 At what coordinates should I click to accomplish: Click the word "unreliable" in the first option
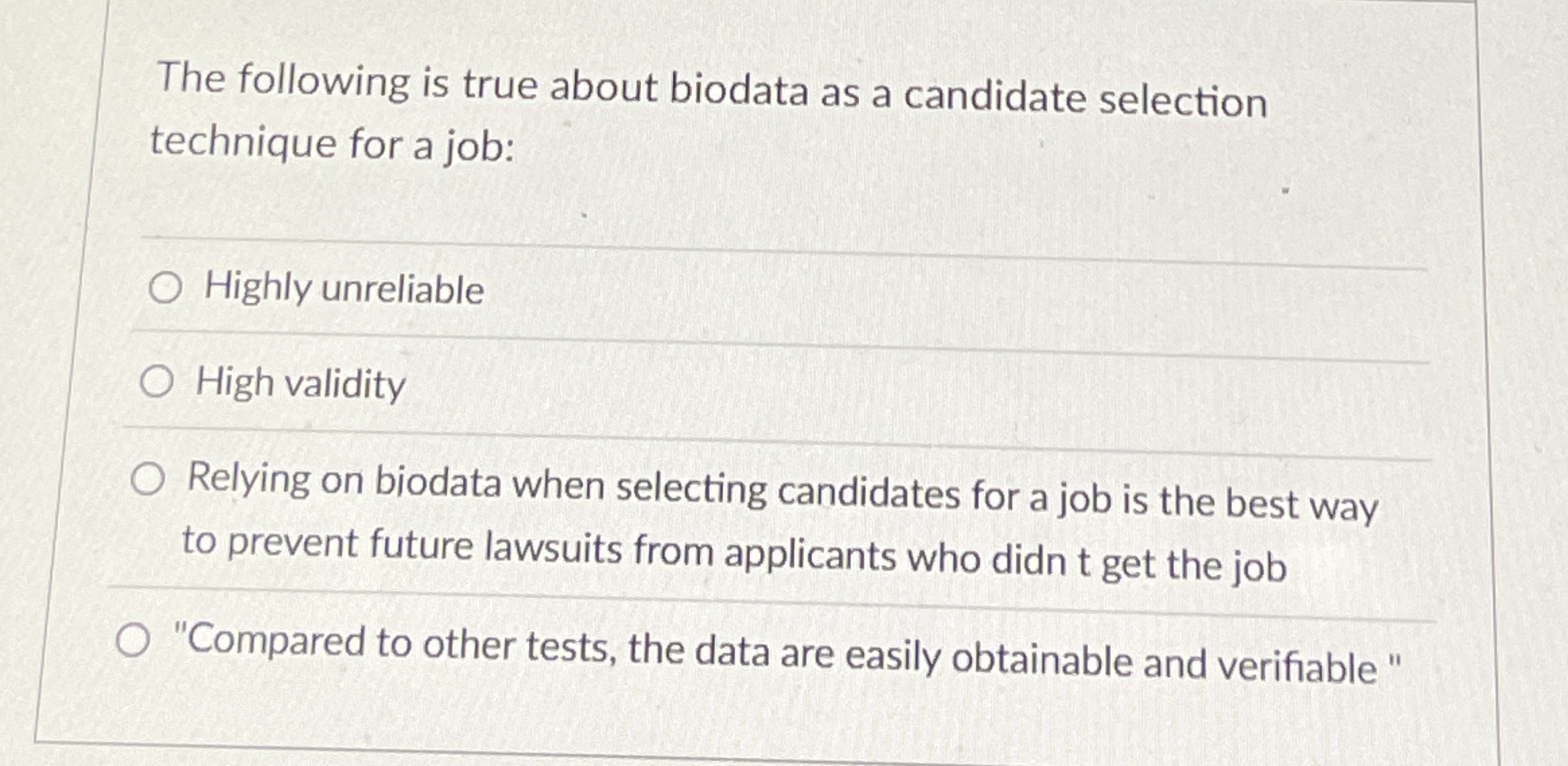click(x=403, y=291)
